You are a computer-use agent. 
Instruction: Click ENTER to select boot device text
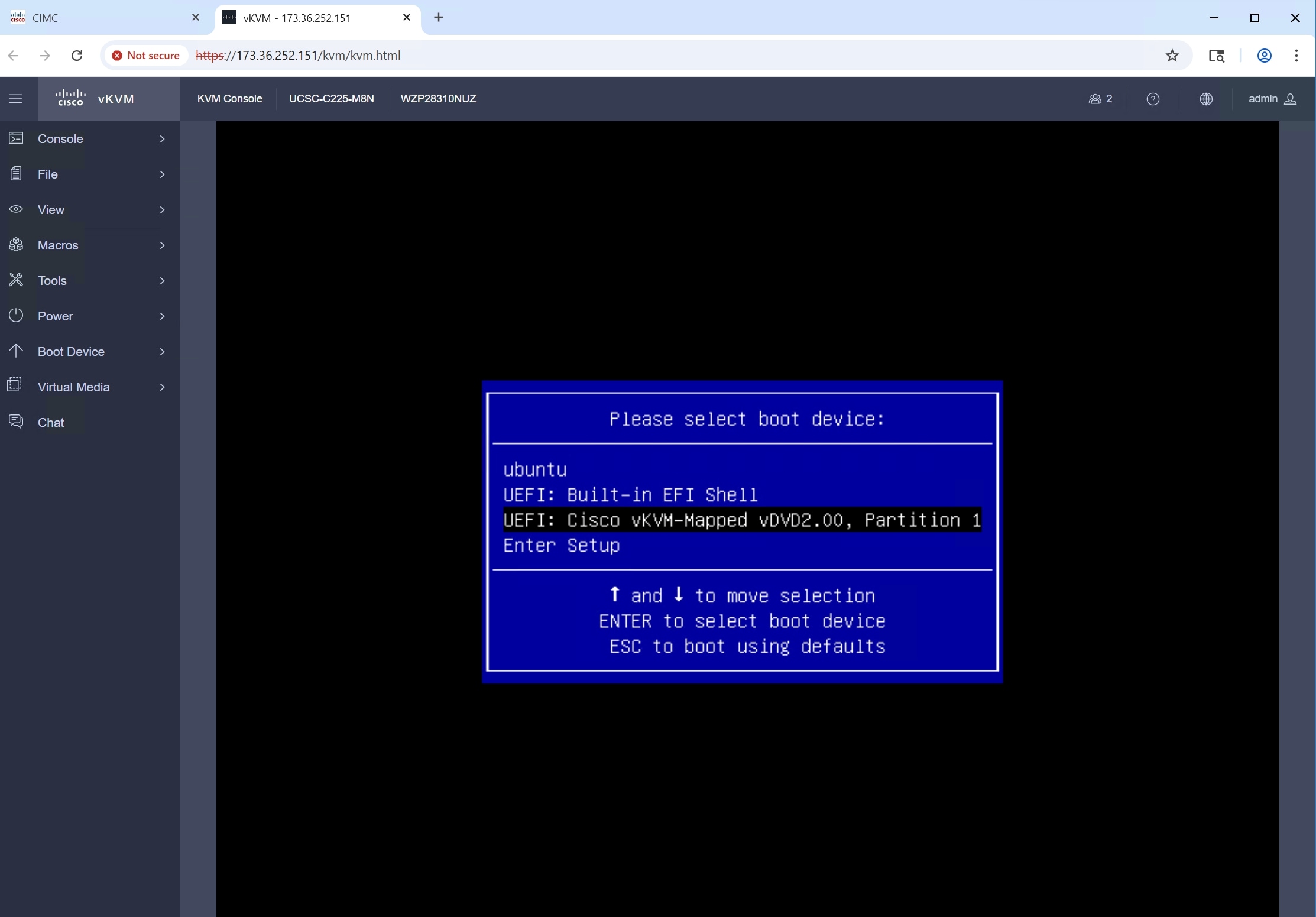(x=742, y=621)
